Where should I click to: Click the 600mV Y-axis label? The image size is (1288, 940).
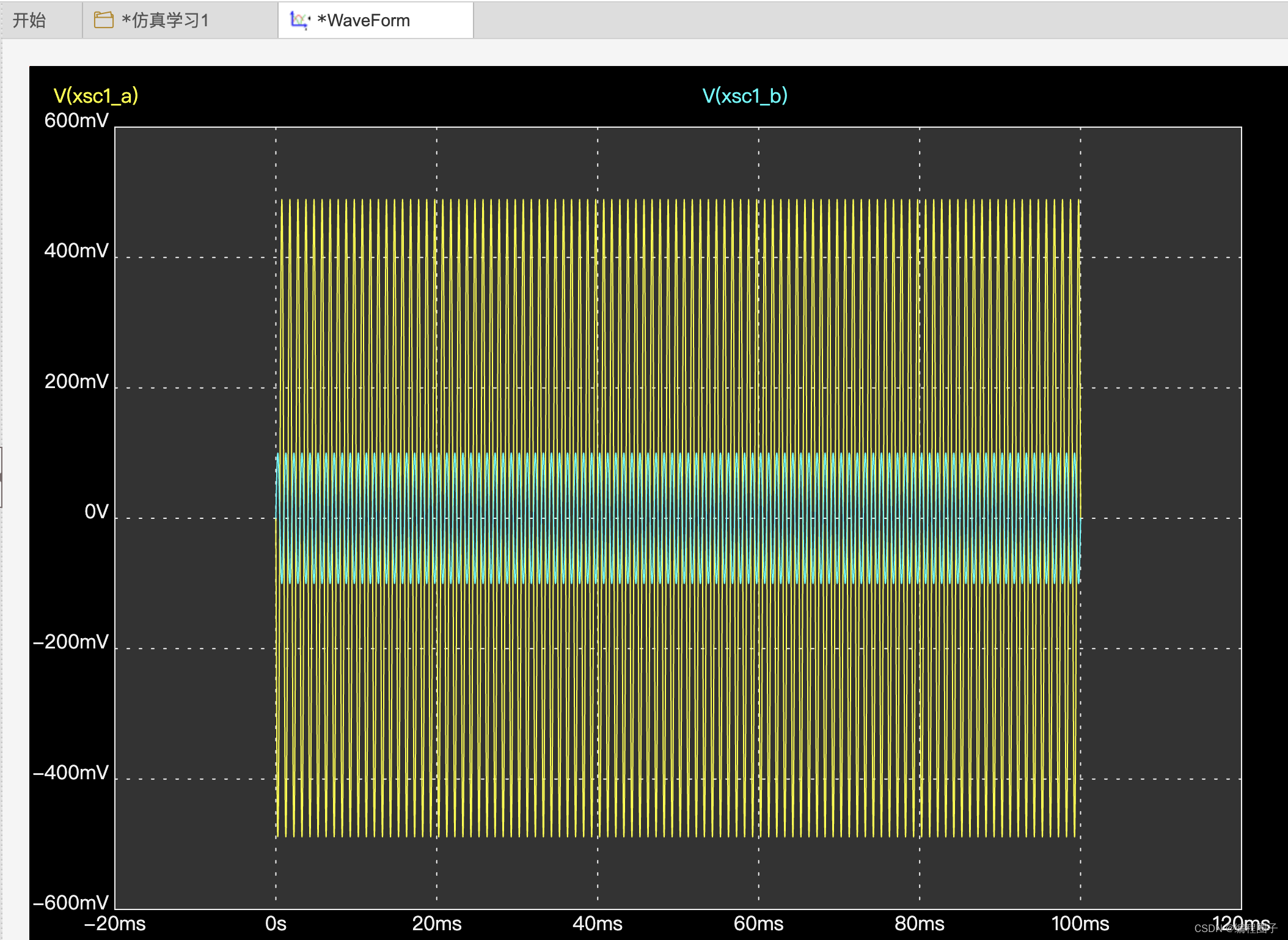(76, 120)
